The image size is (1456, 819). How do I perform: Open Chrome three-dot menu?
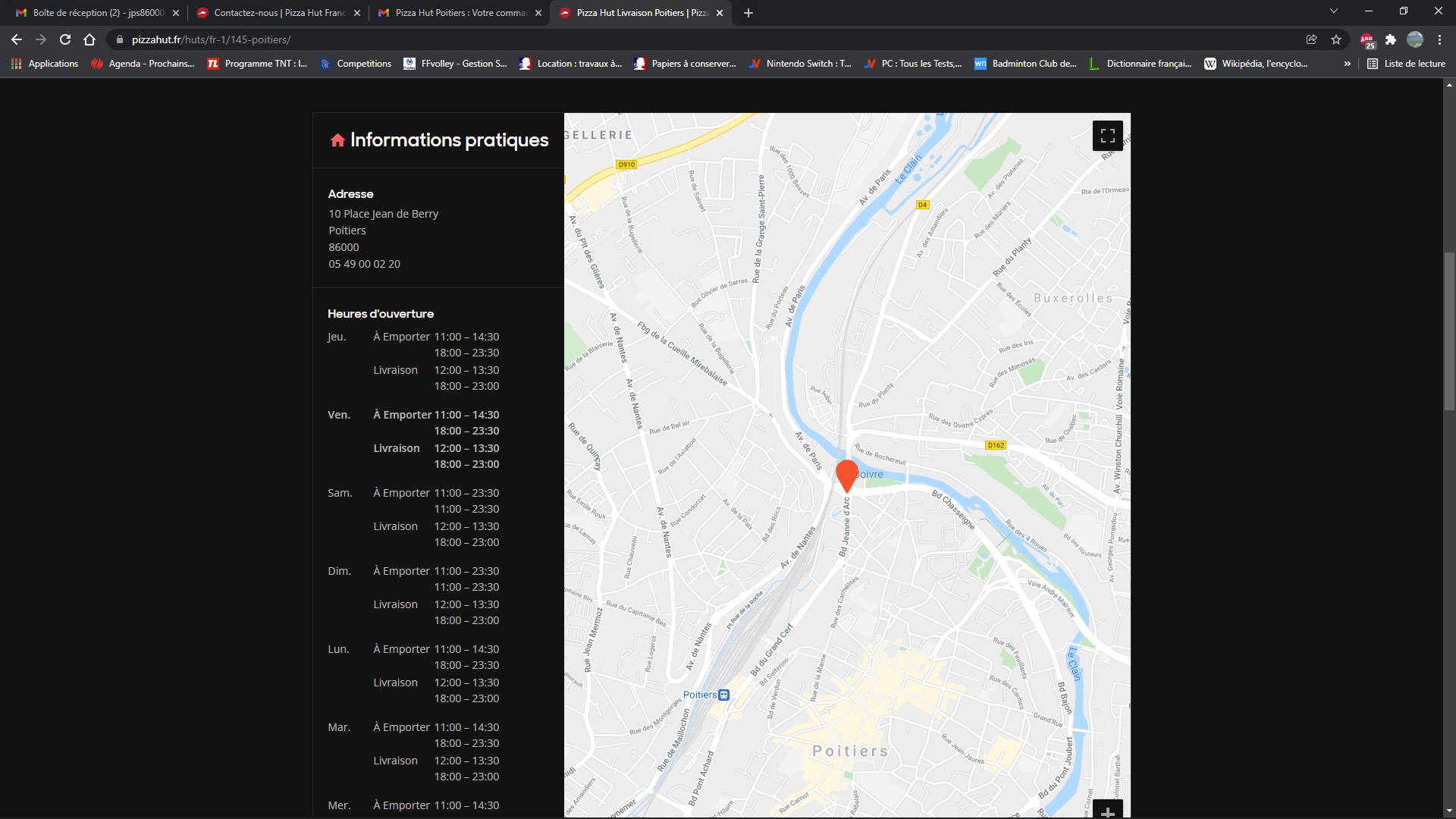pyautogui.click(x=1439, y=39)
